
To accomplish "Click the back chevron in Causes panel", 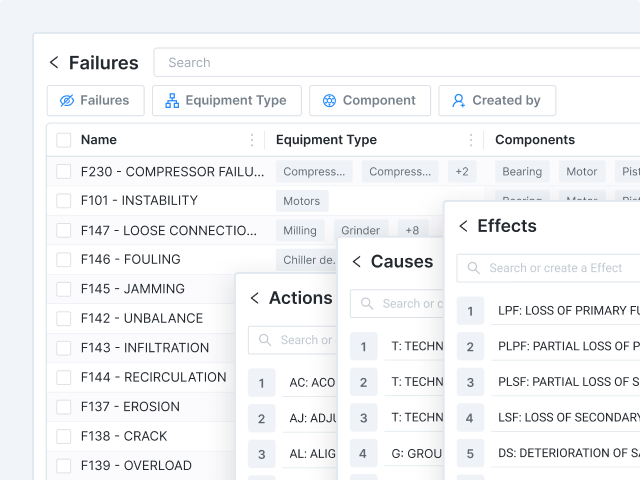I will 357,262.
